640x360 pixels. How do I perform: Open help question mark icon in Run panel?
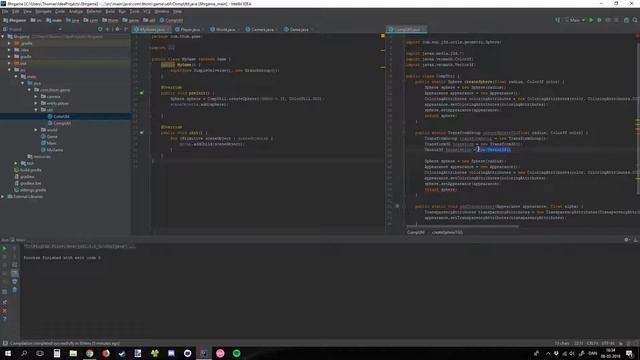coord(4,319)
